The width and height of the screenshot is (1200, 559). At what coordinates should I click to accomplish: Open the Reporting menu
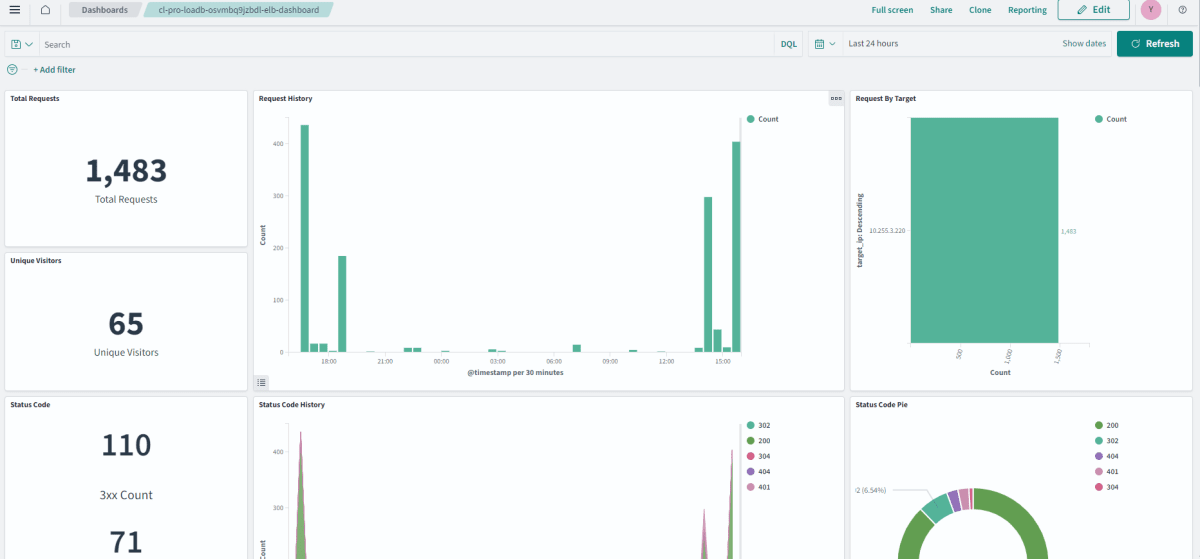click(1027, 10)
